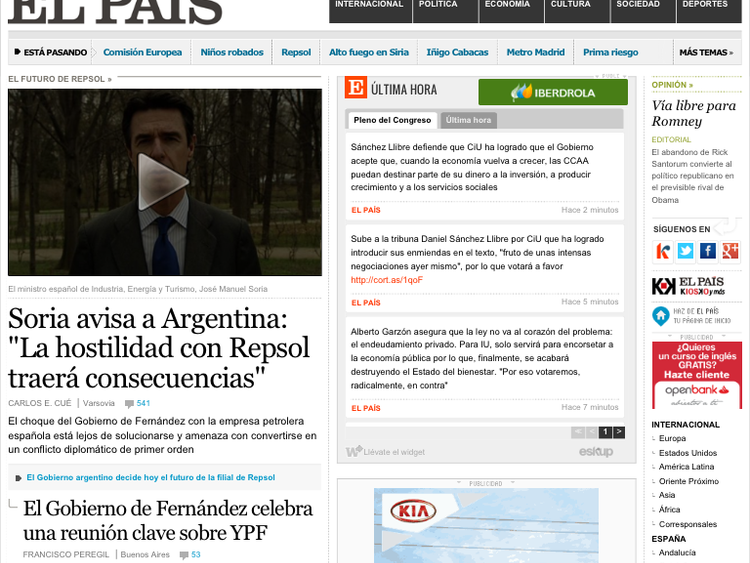This screenshot has width=750, height=563.
Task: Open the Economía section menu
Action: tap(511, 10)
